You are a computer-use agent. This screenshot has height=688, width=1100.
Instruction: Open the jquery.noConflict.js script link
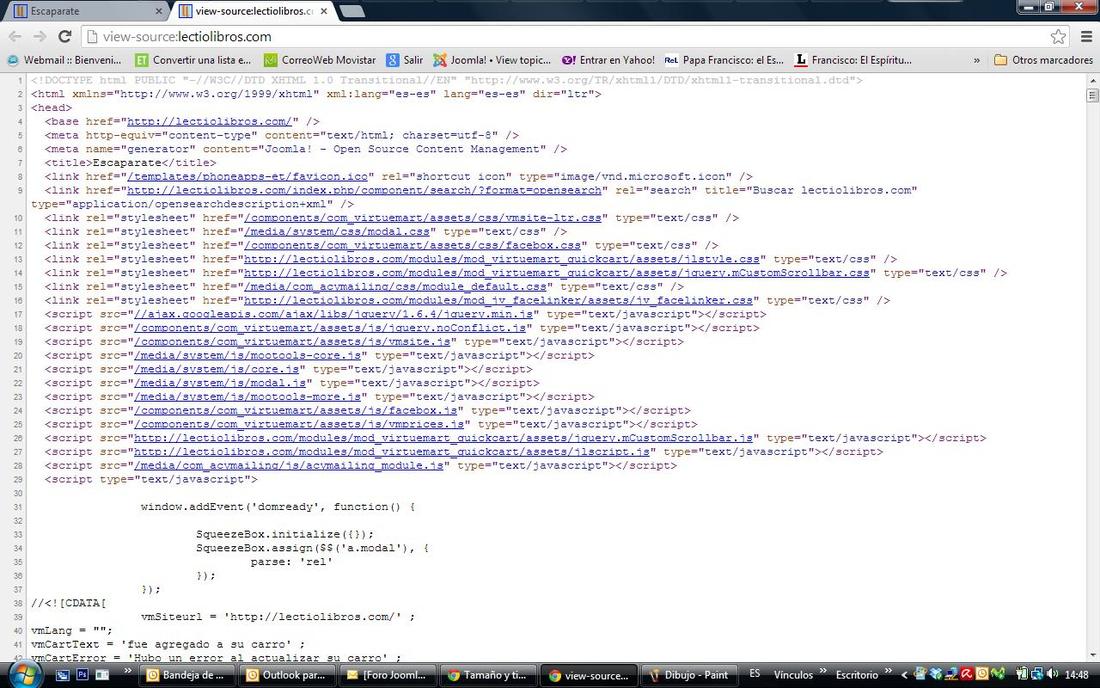330,328
